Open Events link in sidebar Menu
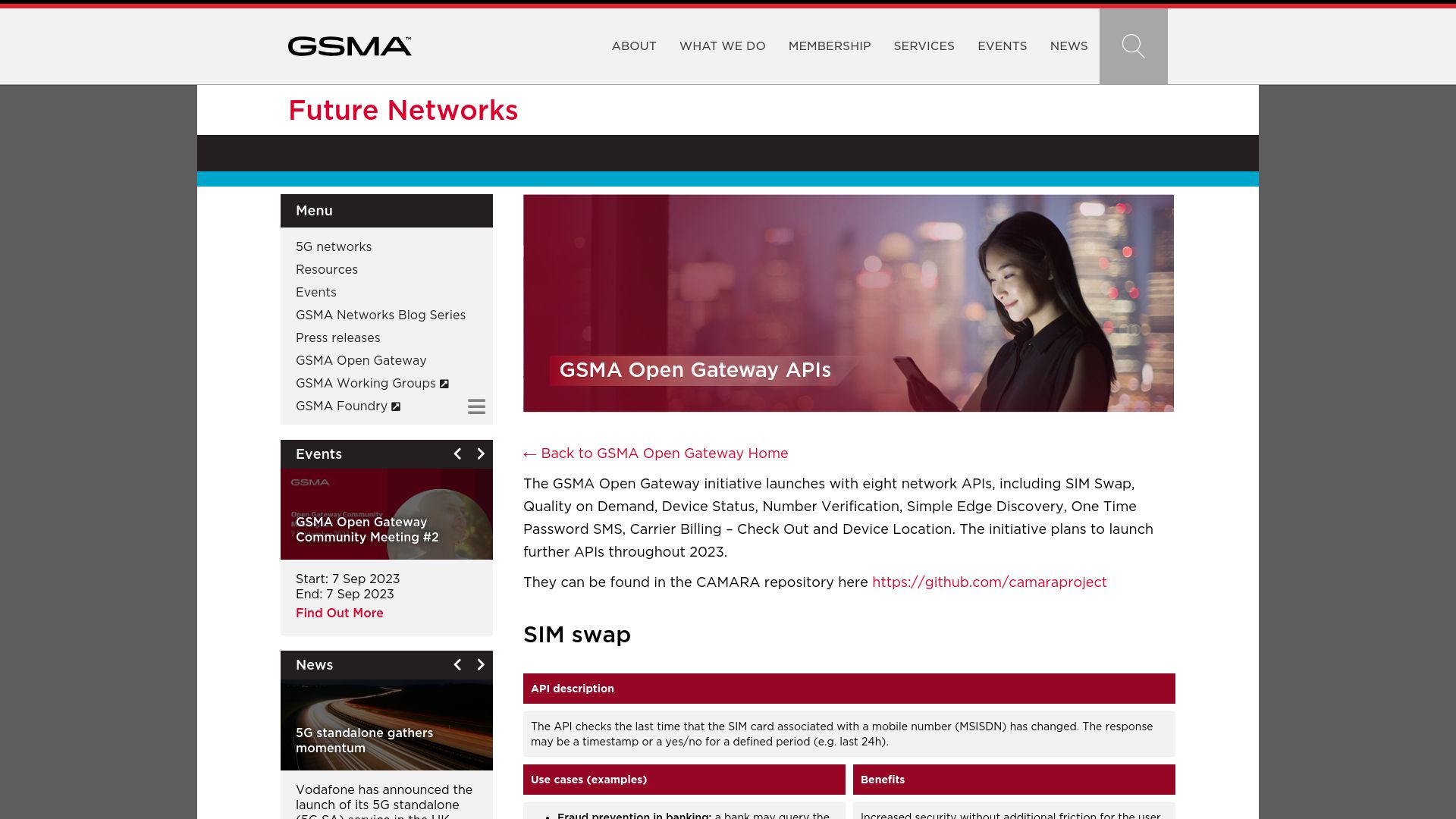Image resolution: width=1456 pixels, height=819 pixels. click(316, 292)
